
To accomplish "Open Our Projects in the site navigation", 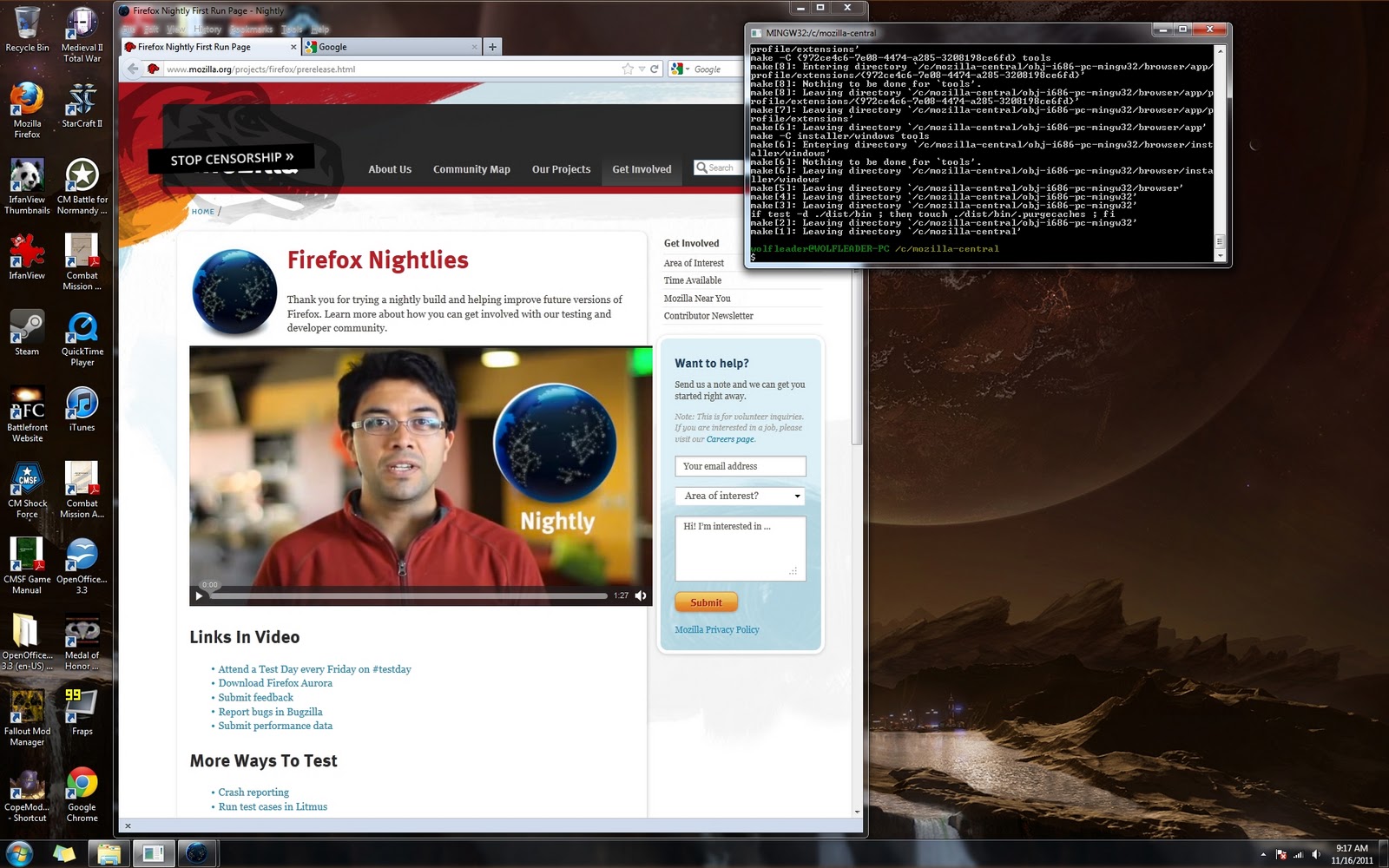I will tap(561, 169).
